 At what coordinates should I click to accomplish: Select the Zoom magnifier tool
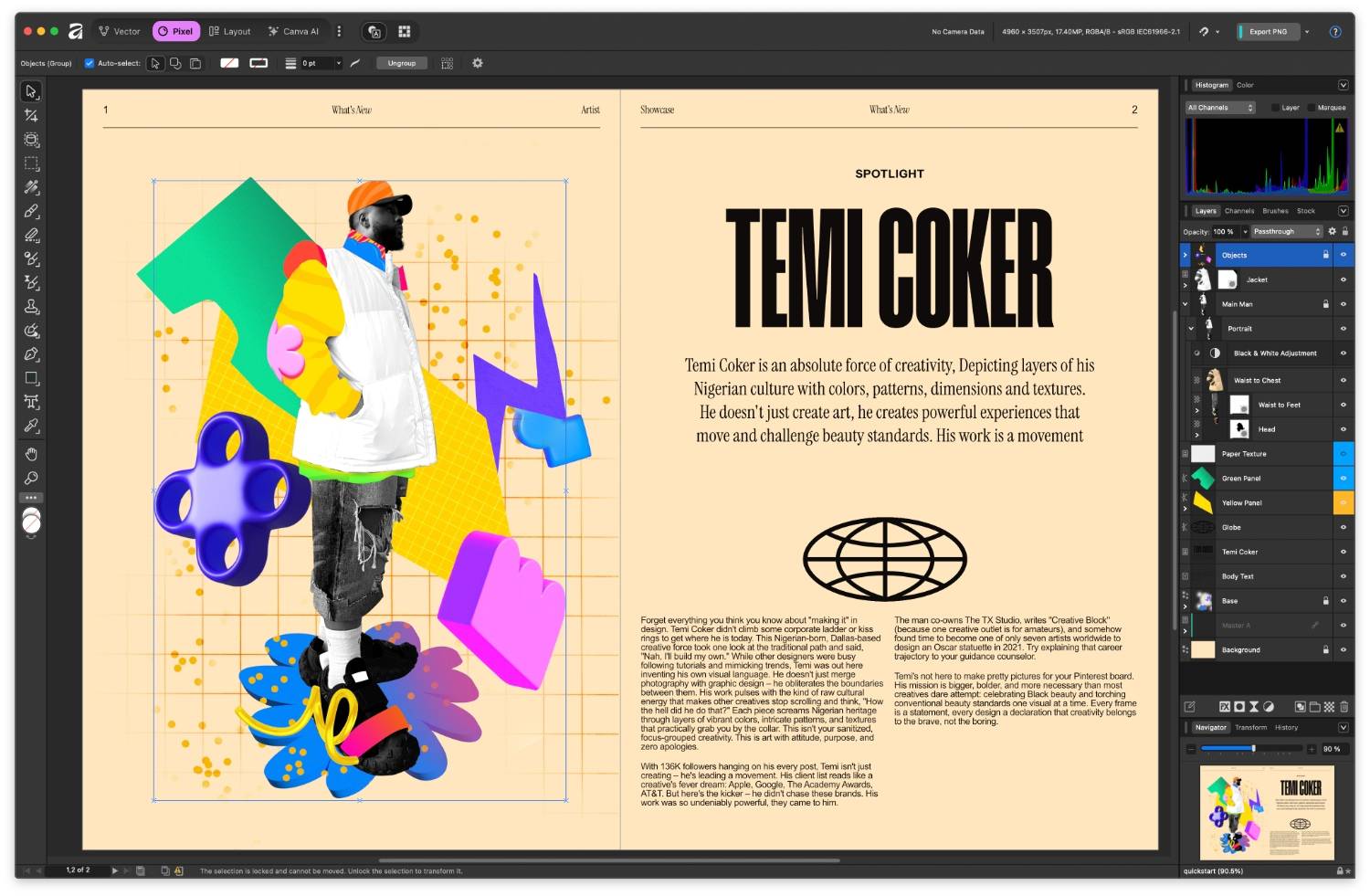(x=31, y=478)
